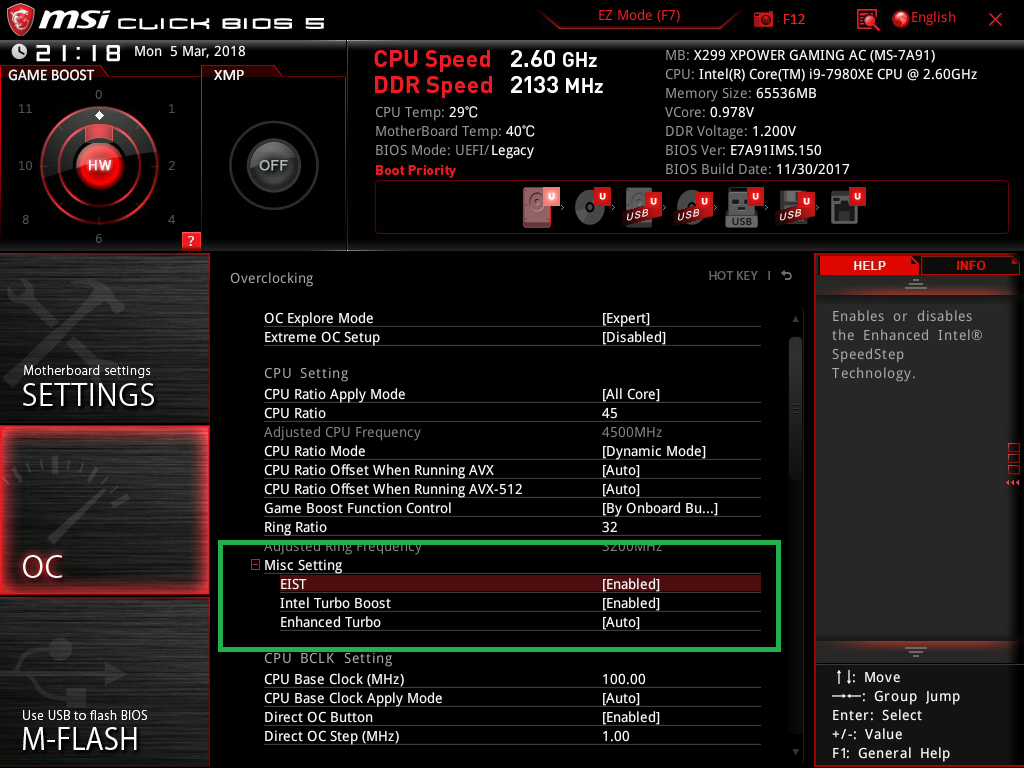Screen dimensions: 1024x768
Task: Select the USB floppy boot device
Action: (795, 207)
